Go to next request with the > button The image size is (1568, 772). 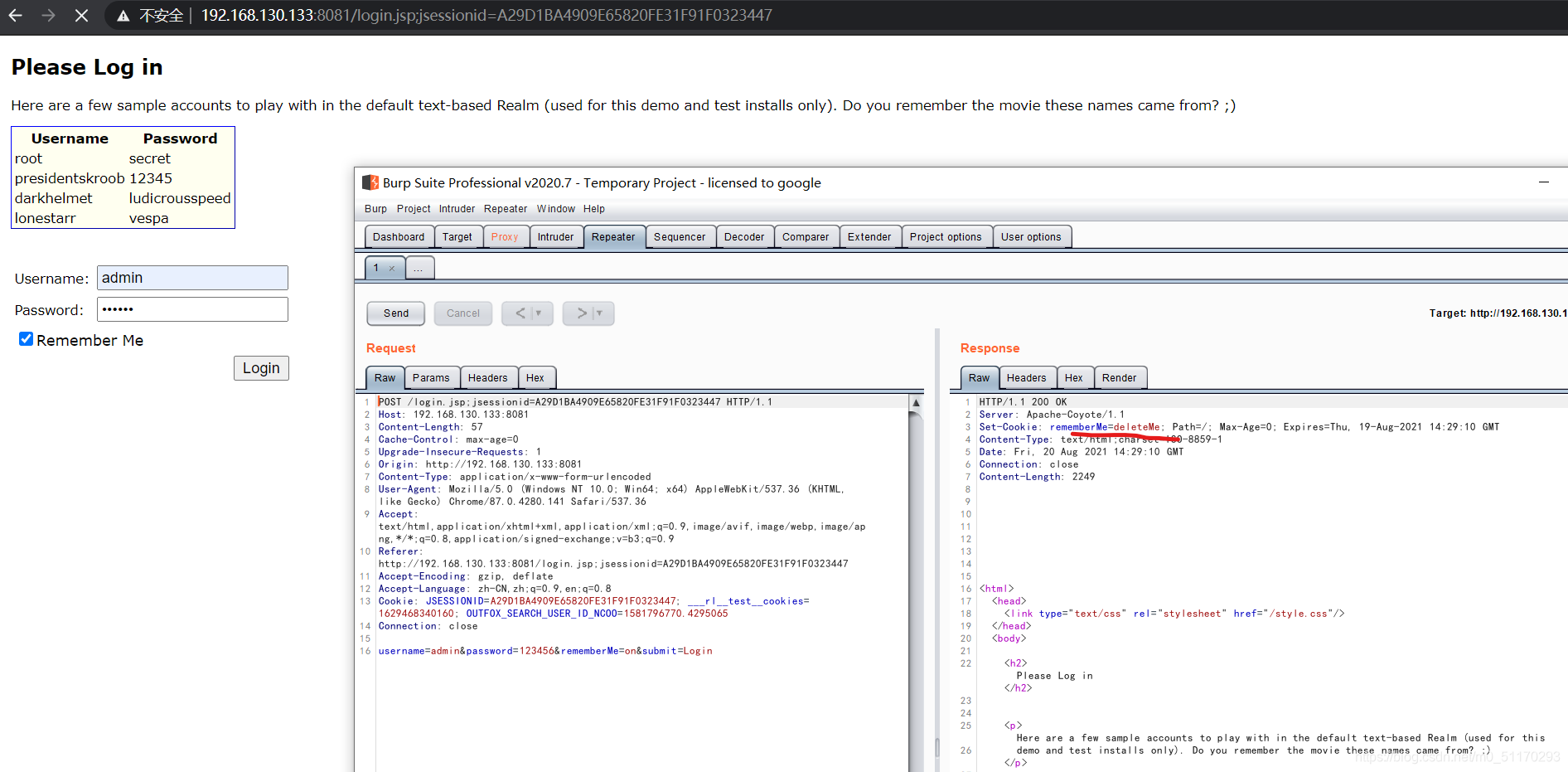pos(581,313)
